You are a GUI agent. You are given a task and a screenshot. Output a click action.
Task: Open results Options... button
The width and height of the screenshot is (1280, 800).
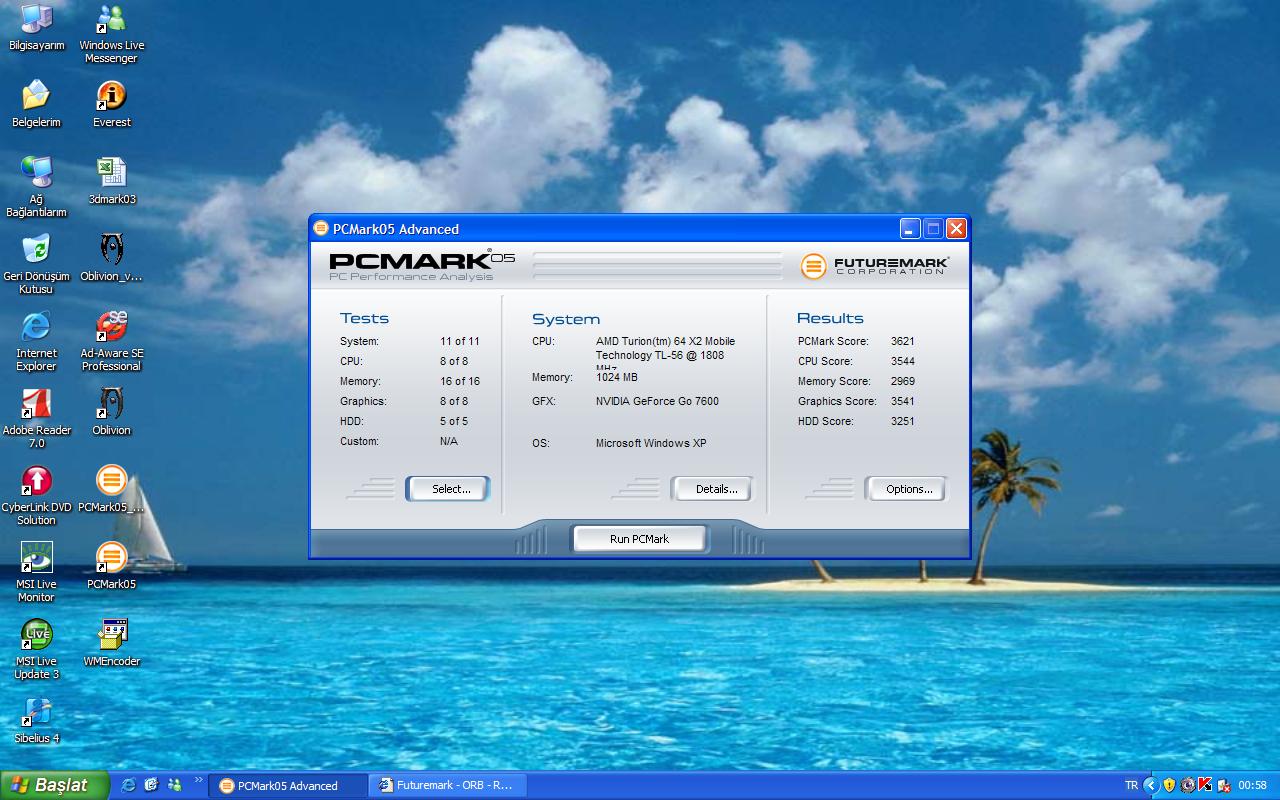[906, 489]
